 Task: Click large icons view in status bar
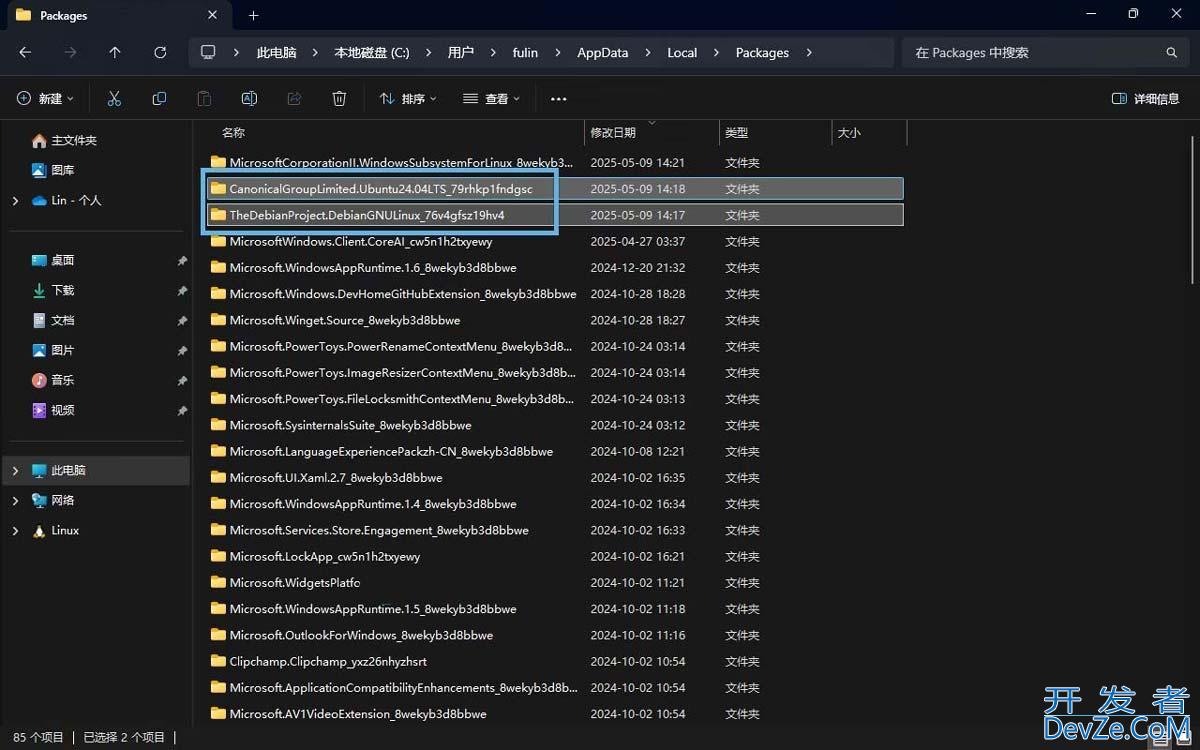click(x=1183, y=738)
